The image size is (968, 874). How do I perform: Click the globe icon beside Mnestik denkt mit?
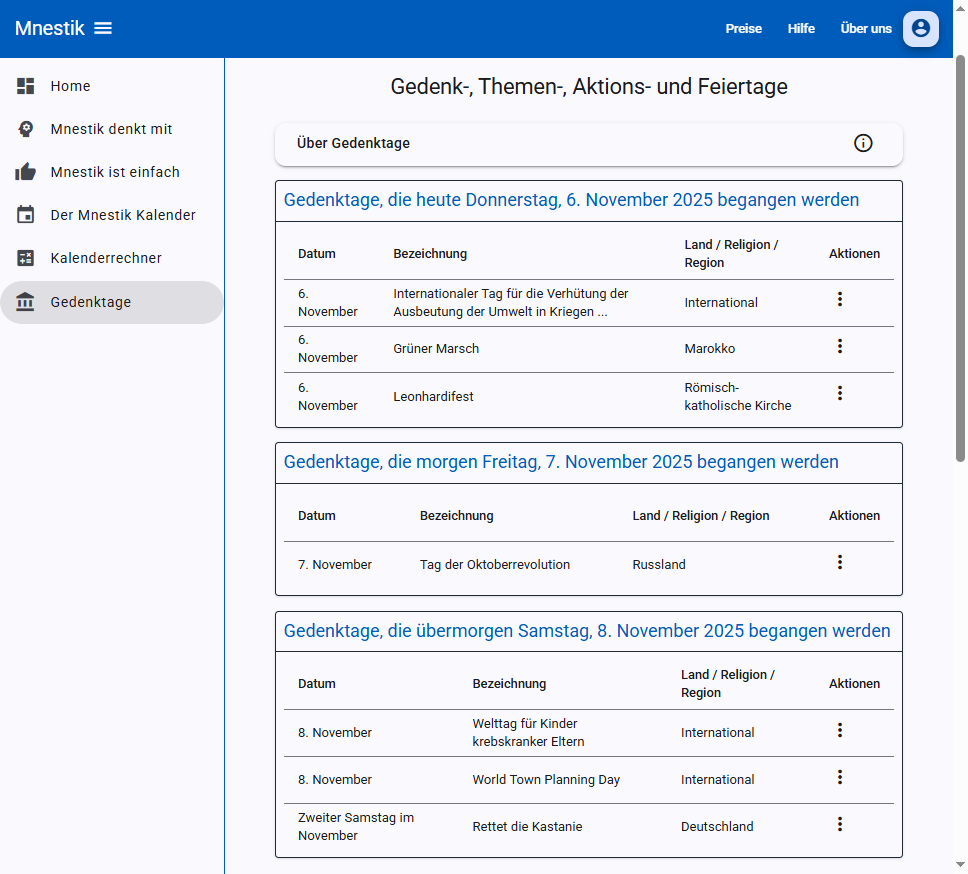pos(25,129)
